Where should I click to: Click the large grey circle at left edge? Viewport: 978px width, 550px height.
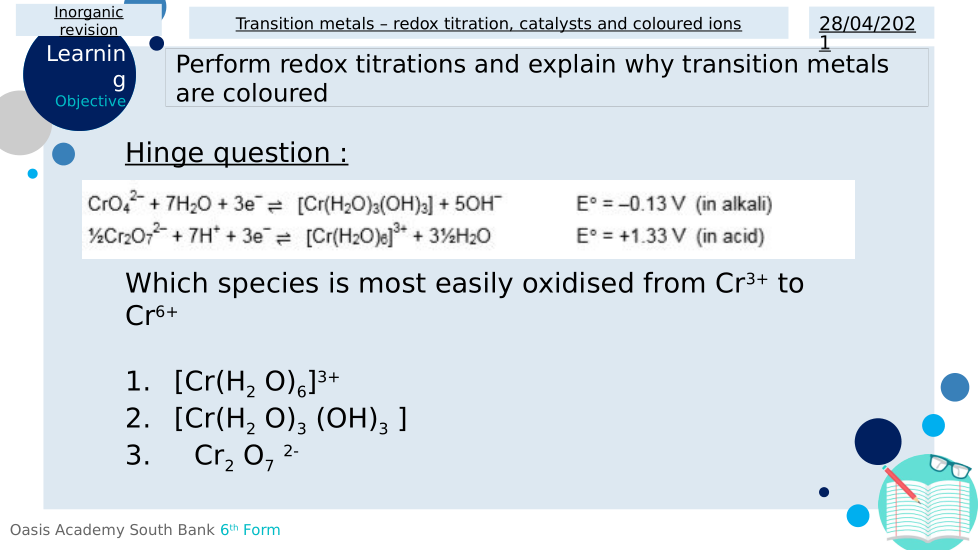point(20,123)
